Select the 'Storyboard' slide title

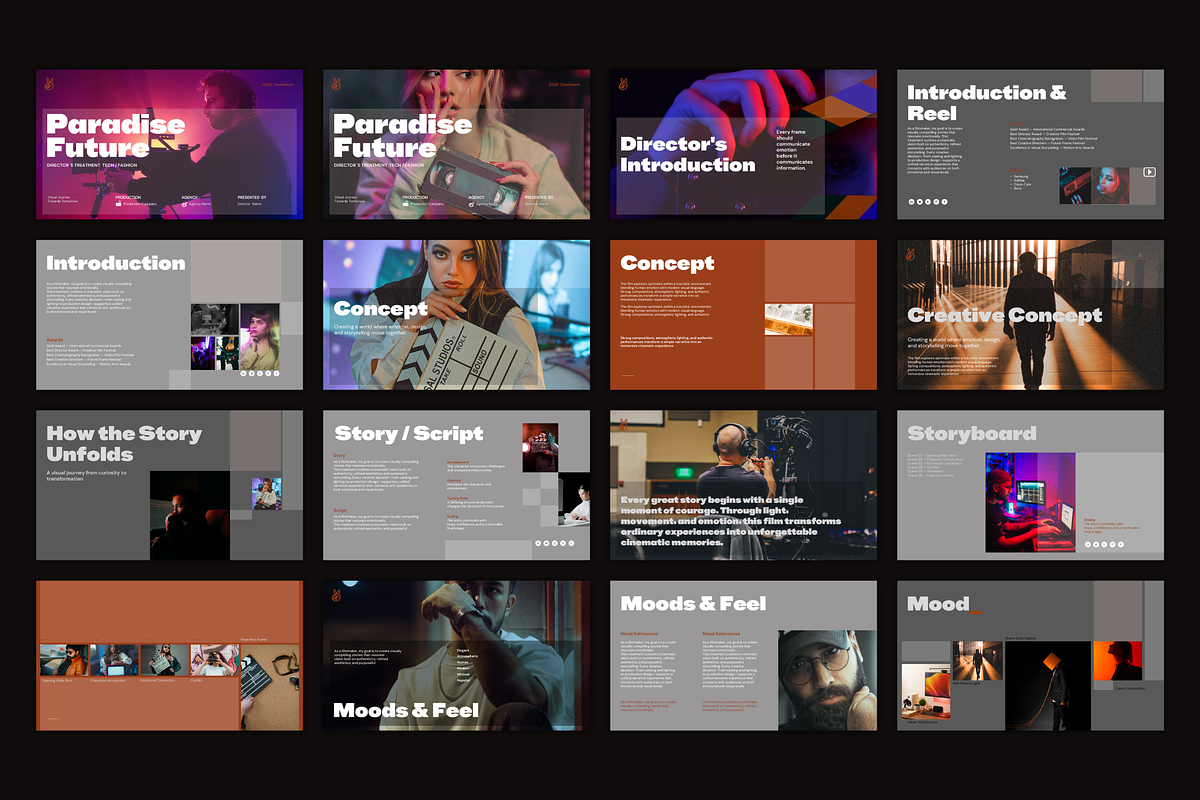(971, 433)
